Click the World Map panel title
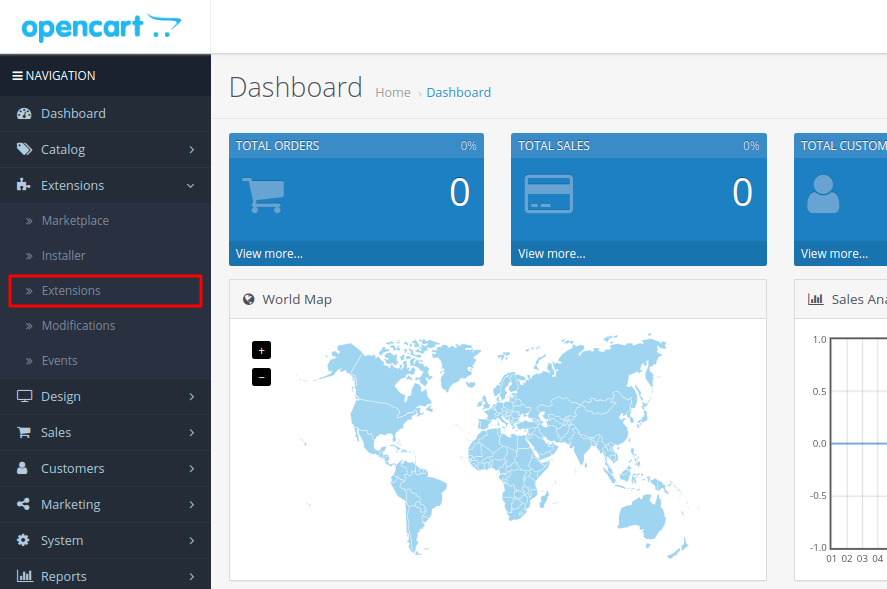 tap(297, 299)
